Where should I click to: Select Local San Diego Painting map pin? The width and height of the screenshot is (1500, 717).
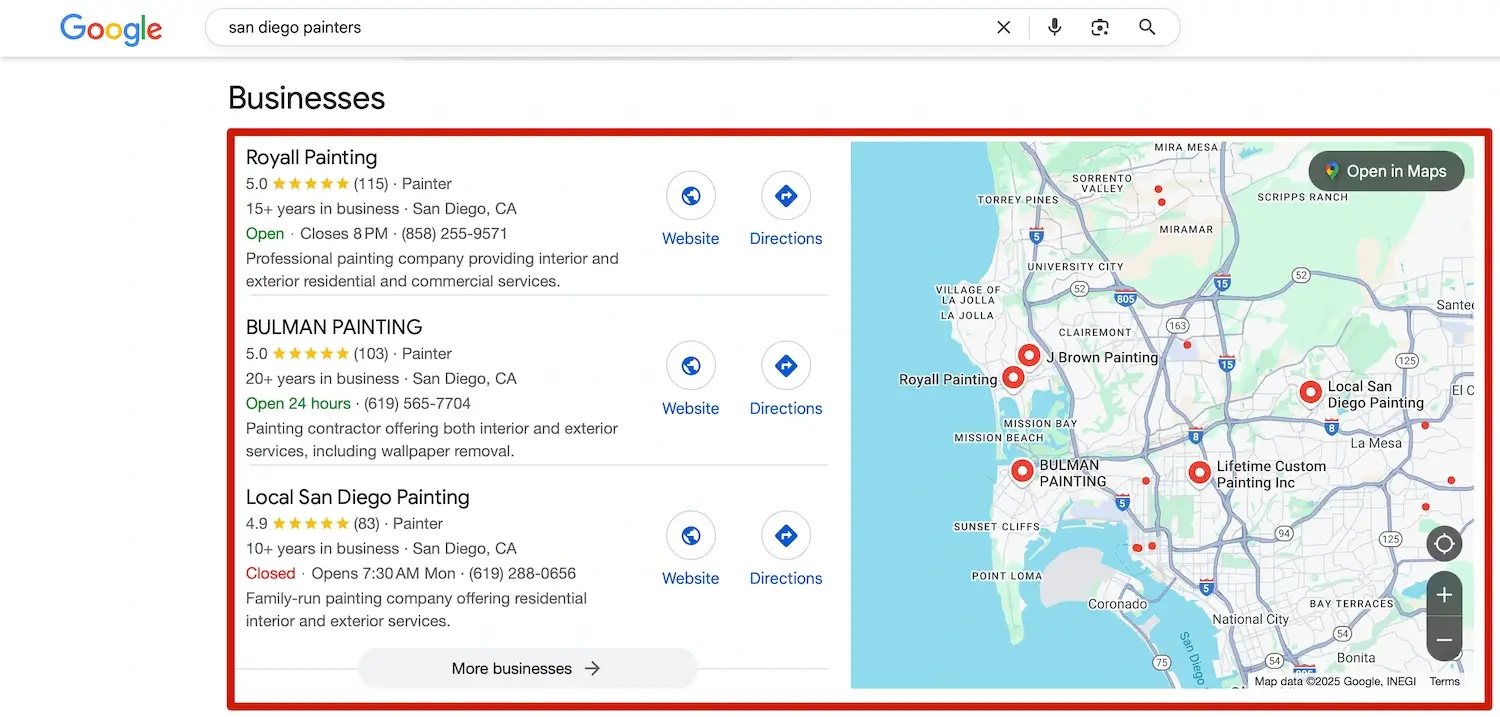1310,393
